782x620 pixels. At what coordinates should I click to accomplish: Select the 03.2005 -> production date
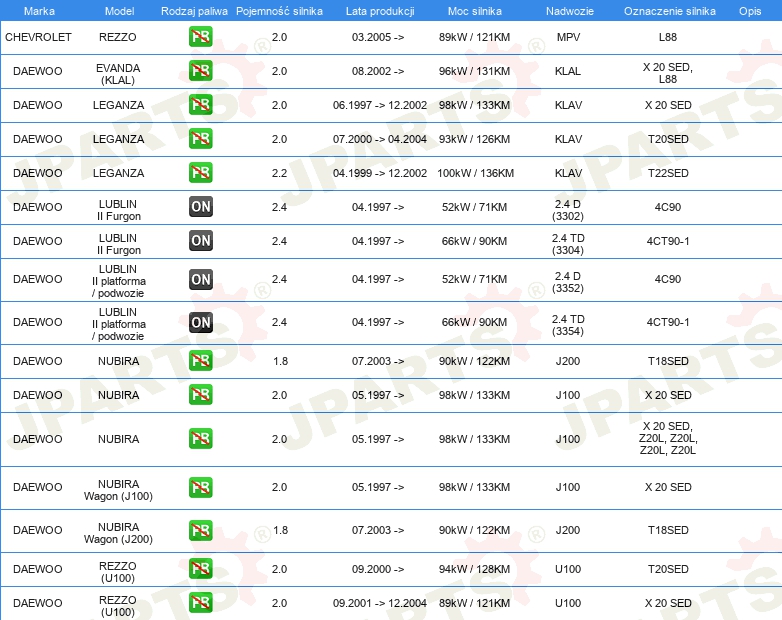click(378, 37)
